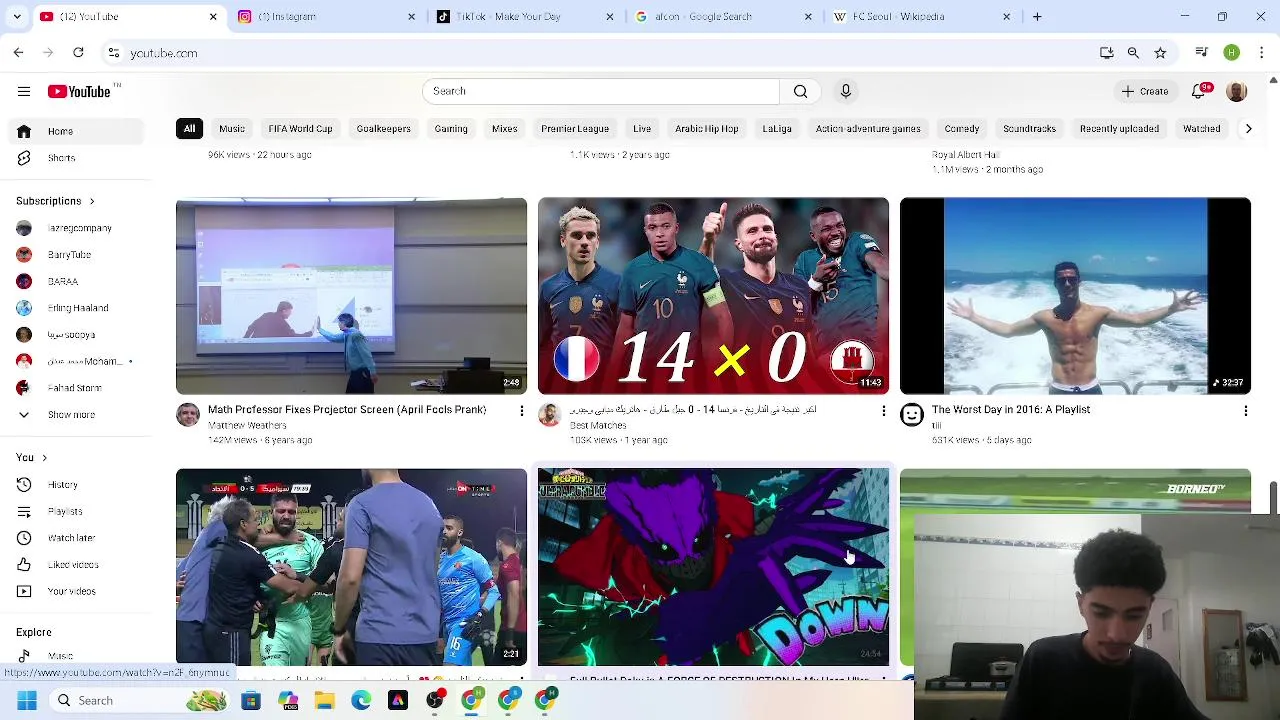This screenshot has width=1280, height=720.
Task: Select the Gaming chip
Action: (x=451, y=129)
